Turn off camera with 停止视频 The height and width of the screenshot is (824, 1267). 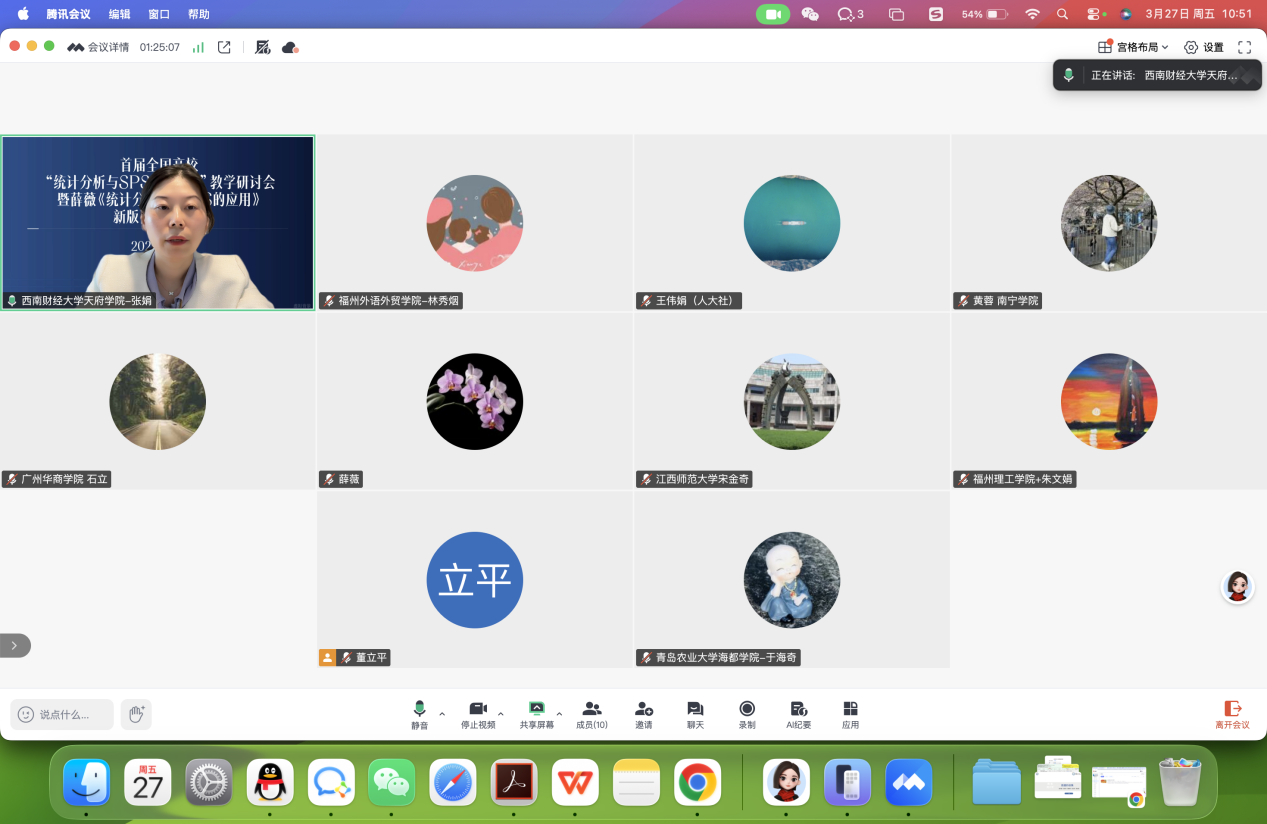click(477, 714)
